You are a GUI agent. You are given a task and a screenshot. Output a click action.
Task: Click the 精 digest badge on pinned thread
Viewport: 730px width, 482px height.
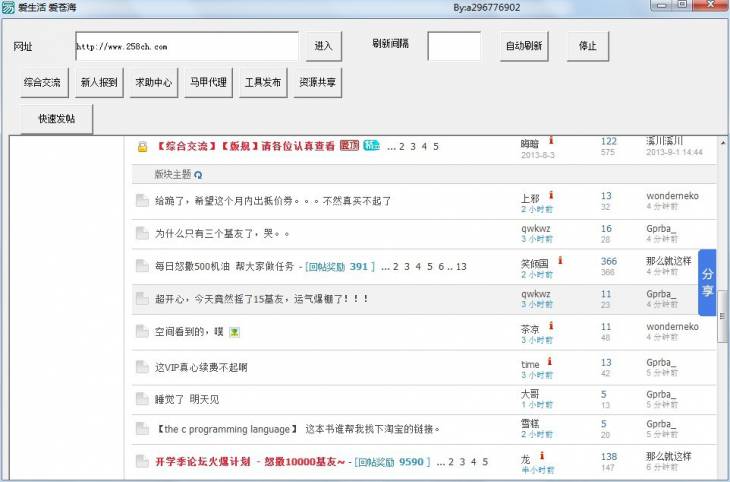371,145
